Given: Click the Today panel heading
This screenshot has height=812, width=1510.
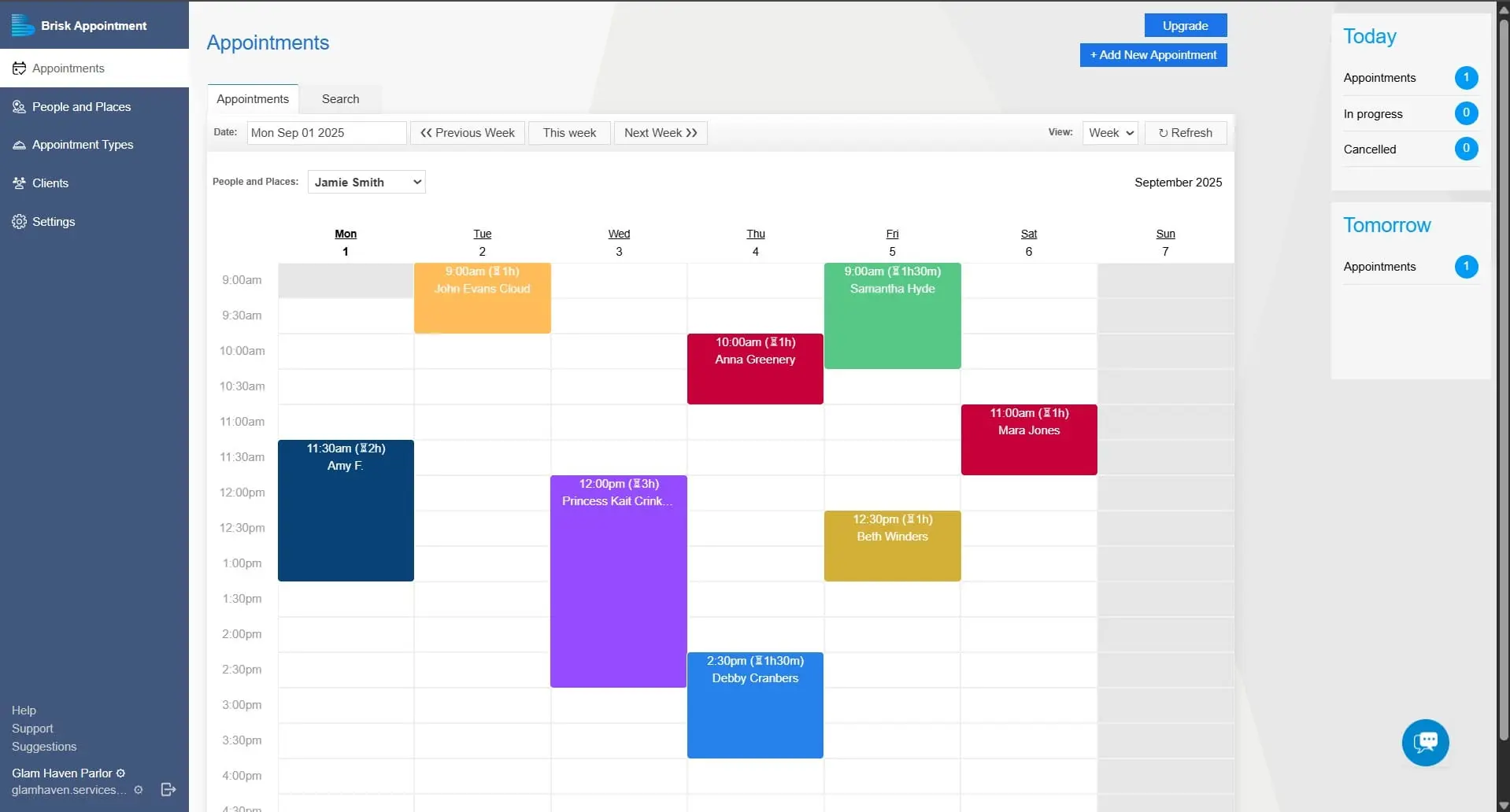Looking at the screenshot, I should click(x=1370, y=37).
